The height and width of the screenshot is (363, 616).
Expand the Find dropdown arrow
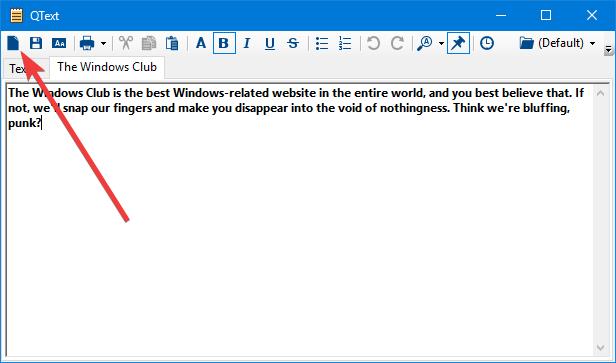tap(442, 43)
